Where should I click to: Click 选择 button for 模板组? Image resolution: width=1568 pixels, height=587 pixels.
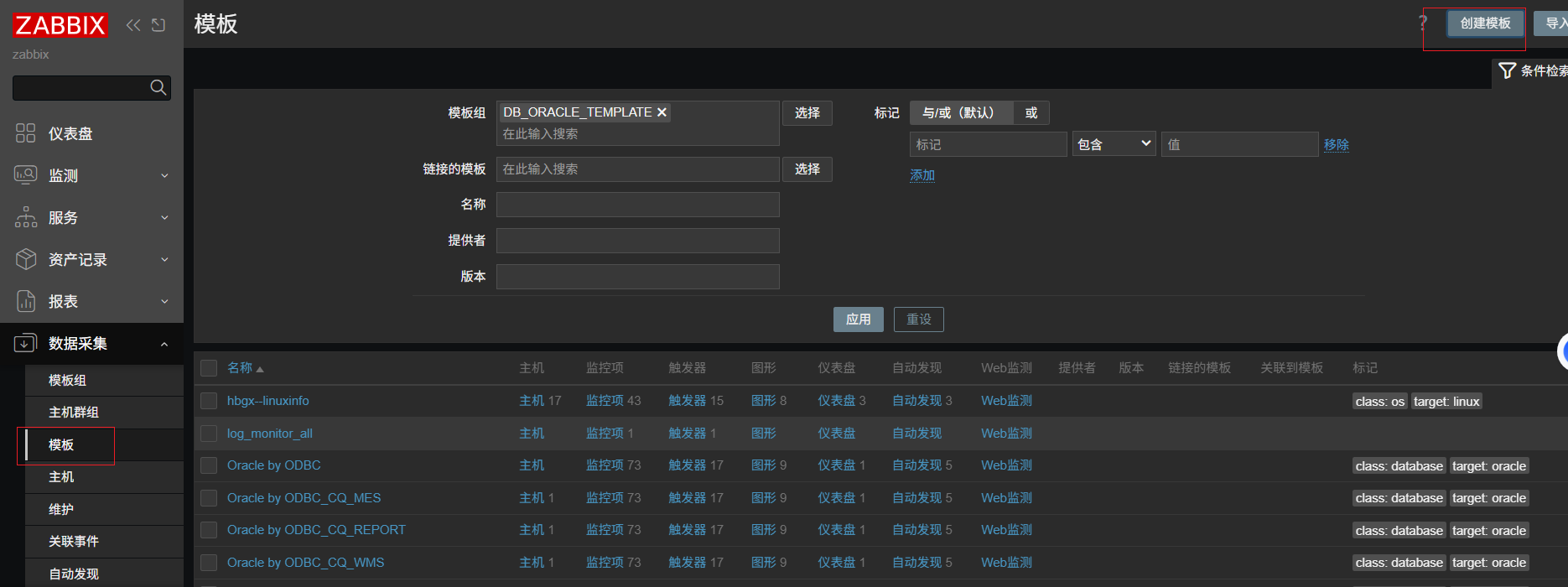807,113
